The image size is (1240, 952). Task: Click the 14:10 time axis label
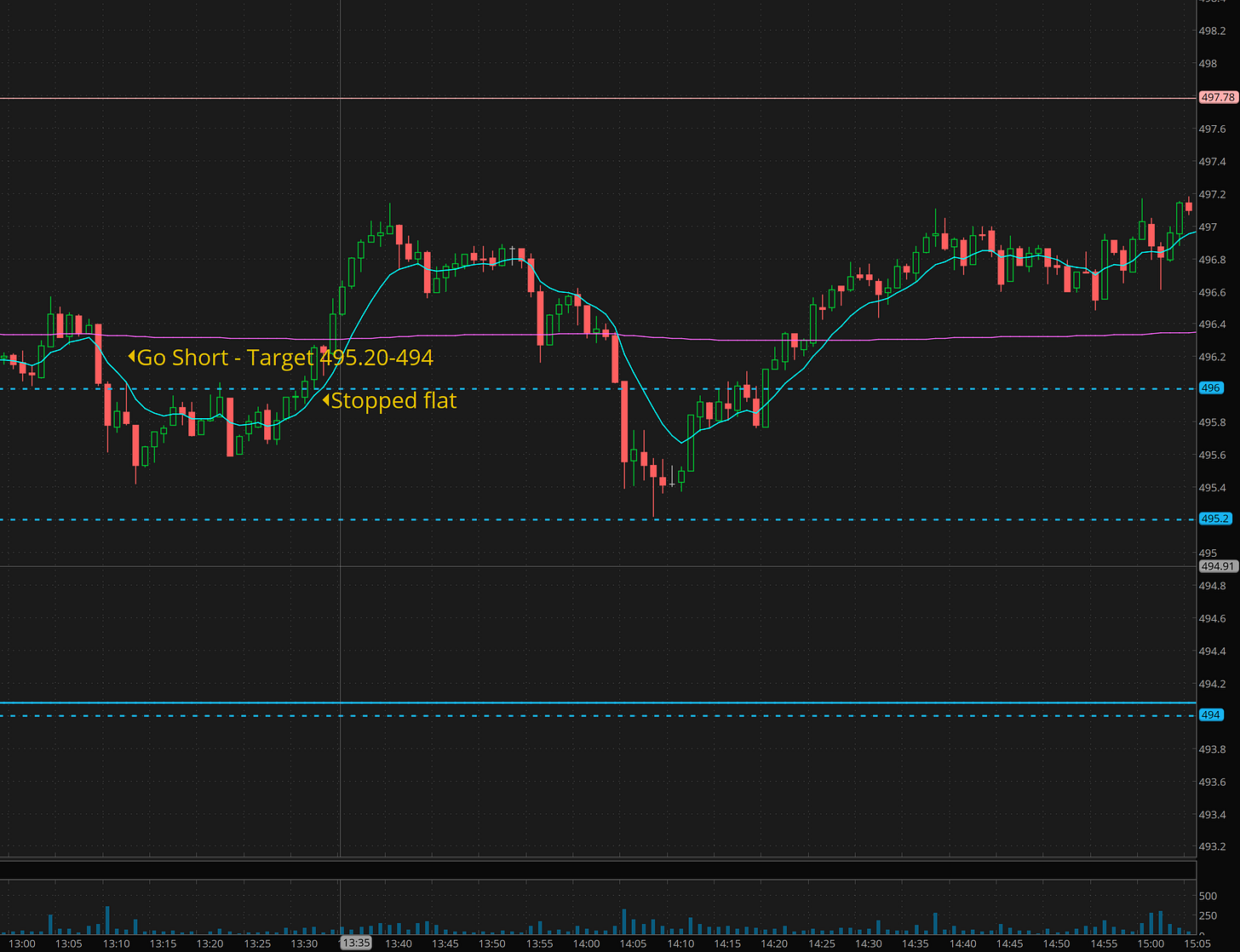[x=680, y=943]
